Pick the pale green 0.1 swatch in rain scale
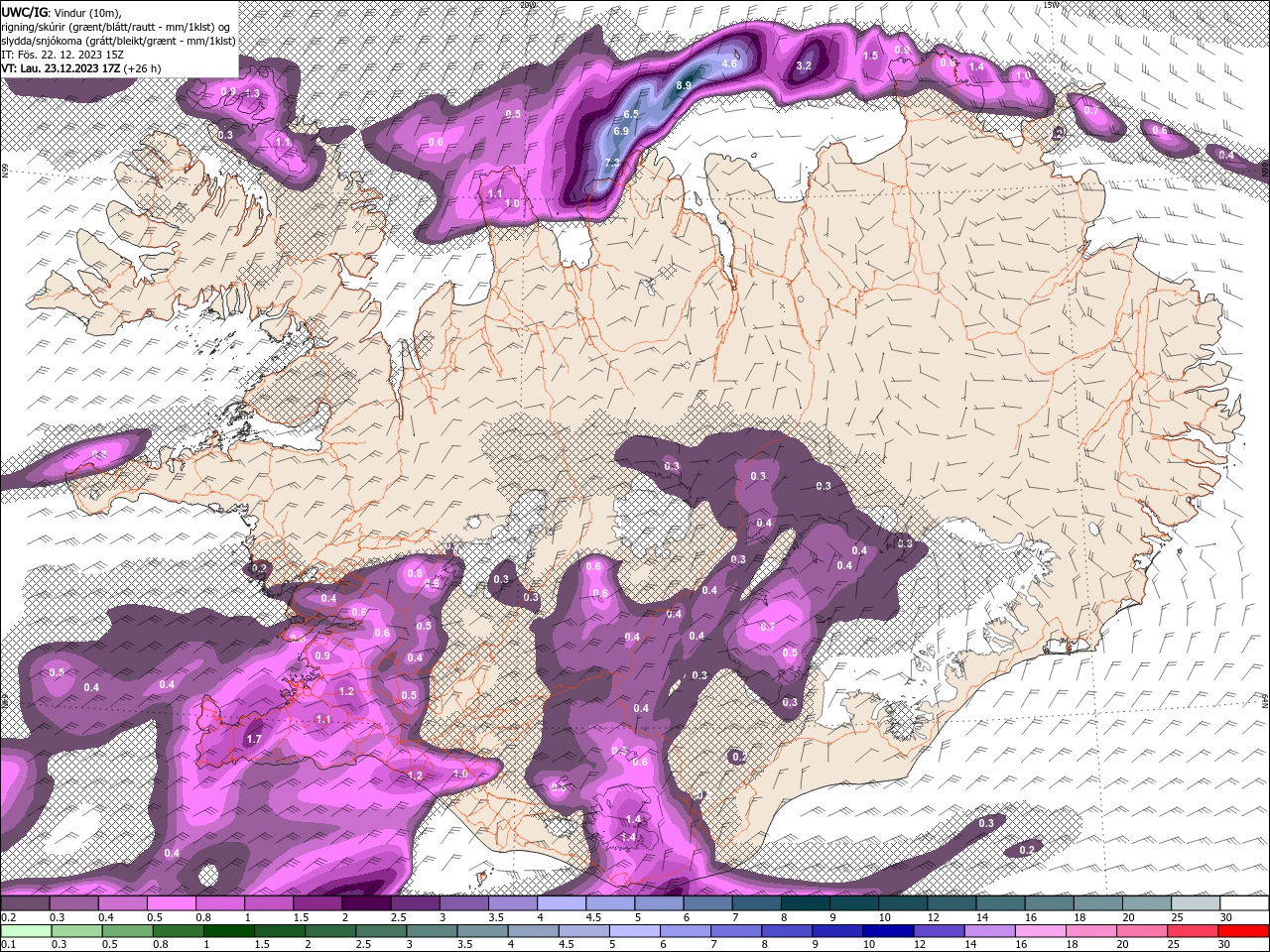This screenshot has width=1270, height=952. coord(25,931)
